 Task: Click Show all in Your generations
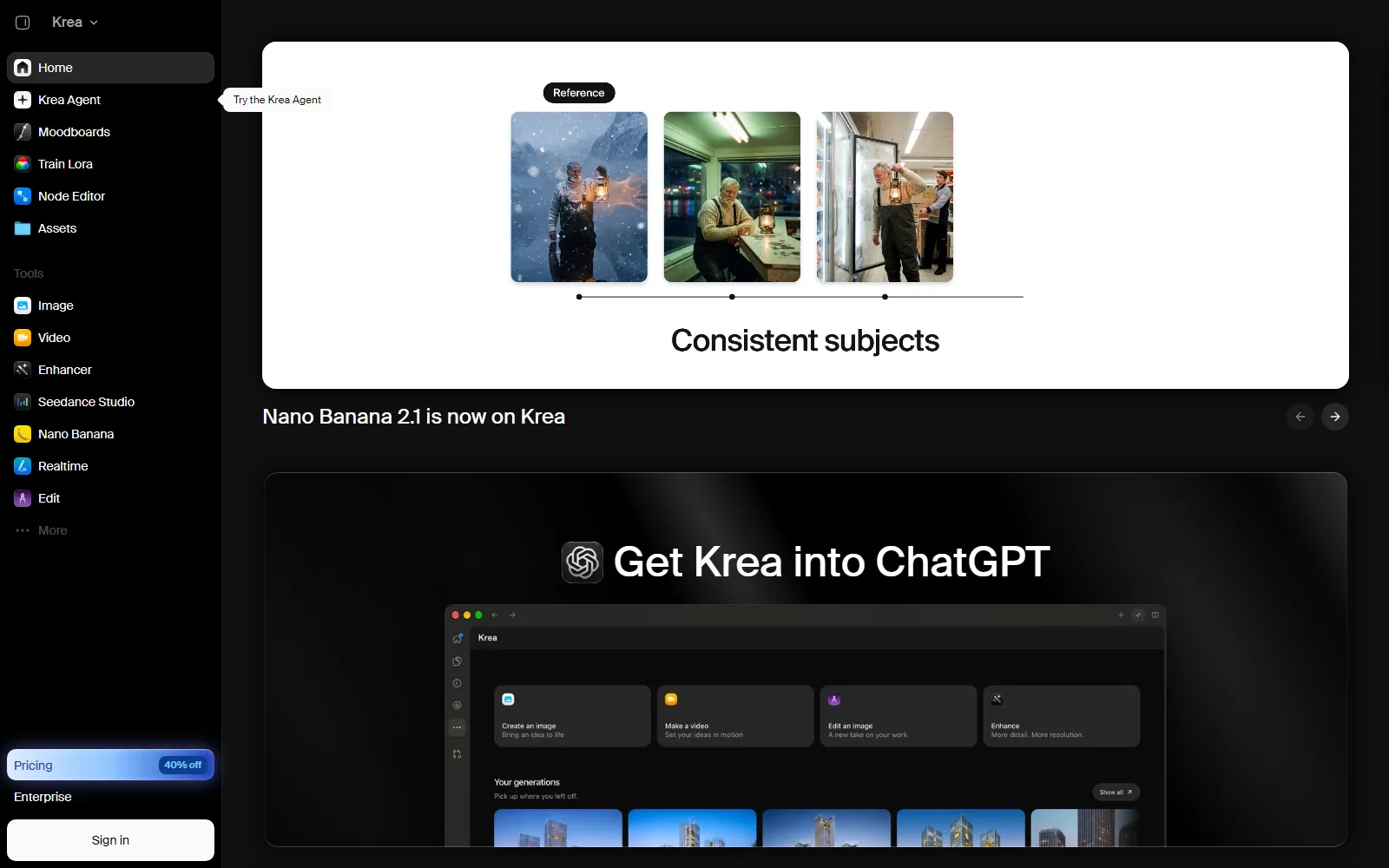[1116, 792]
